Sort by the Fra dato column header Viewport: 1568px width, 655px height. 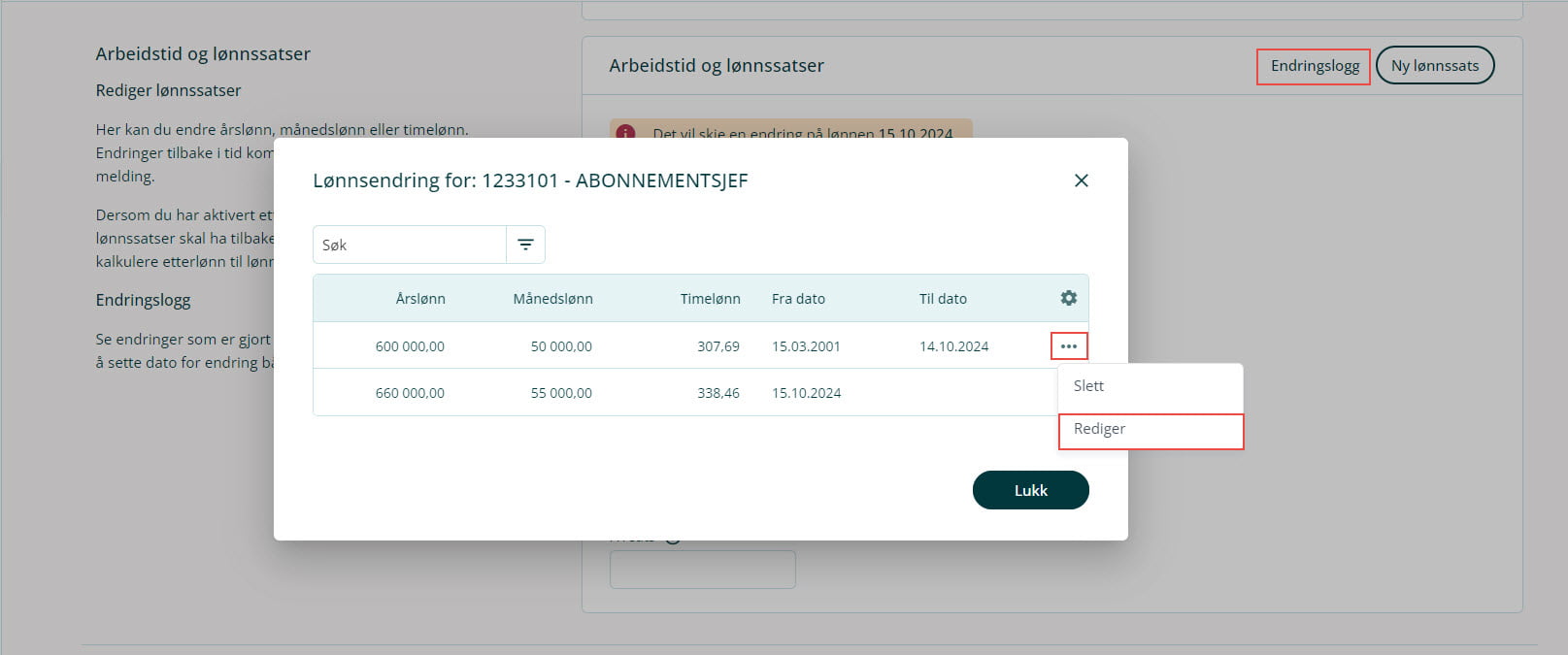pyautogui.click(x=798, y=299)
